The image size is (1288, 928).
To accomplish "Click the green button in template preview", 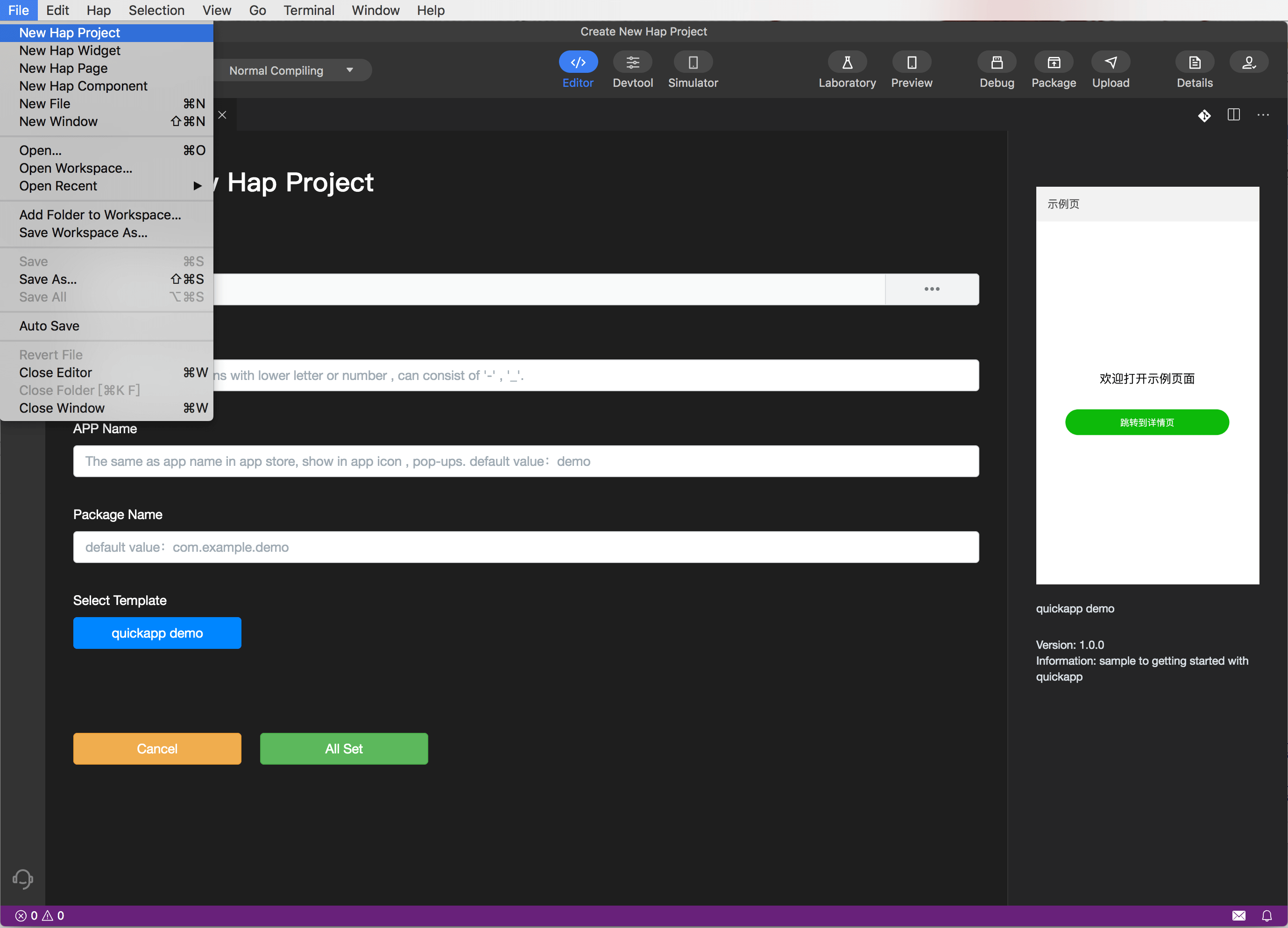I will point(1146,422).
